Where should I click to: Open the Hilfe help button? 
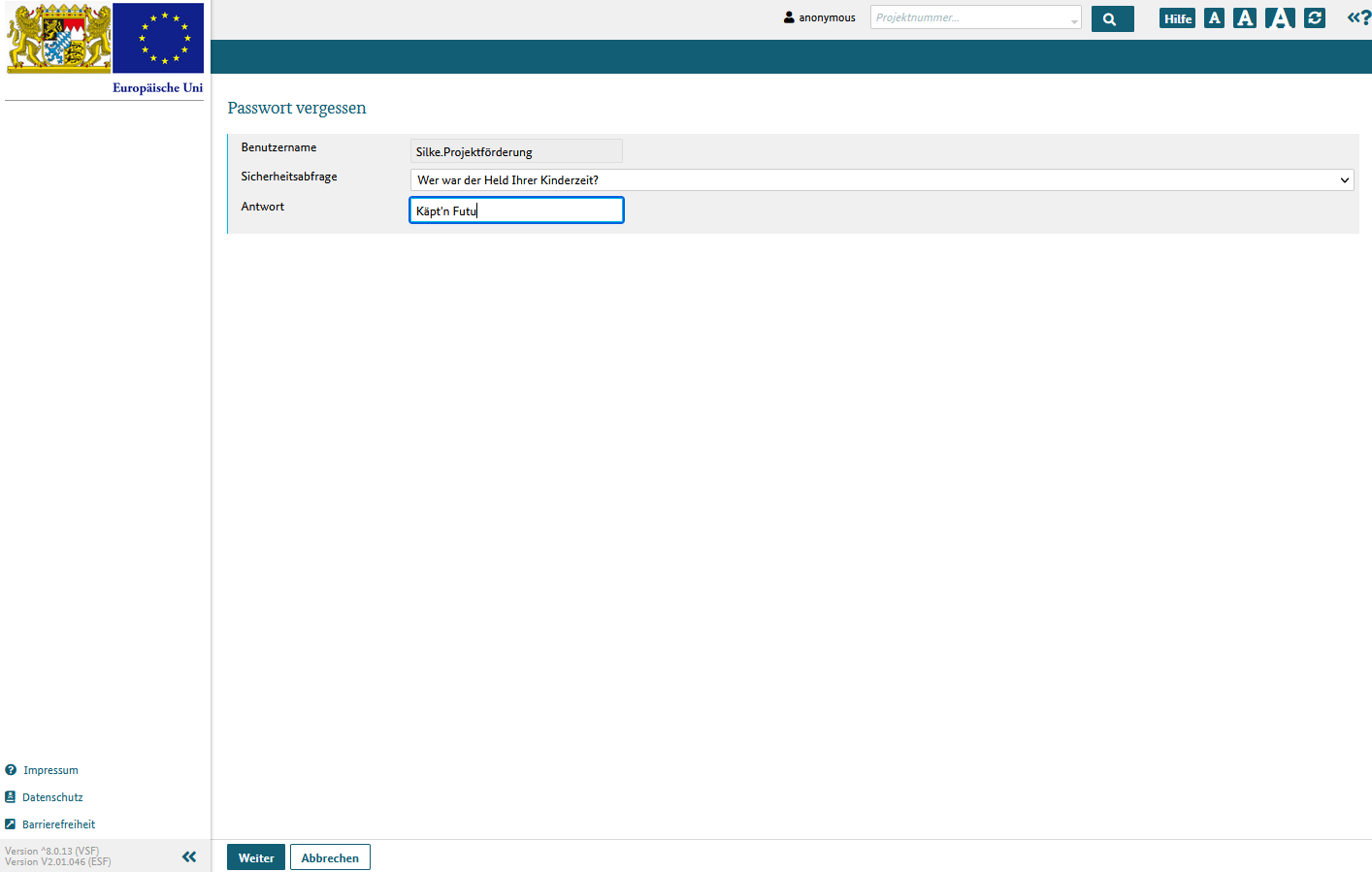tap(1177, 18)
